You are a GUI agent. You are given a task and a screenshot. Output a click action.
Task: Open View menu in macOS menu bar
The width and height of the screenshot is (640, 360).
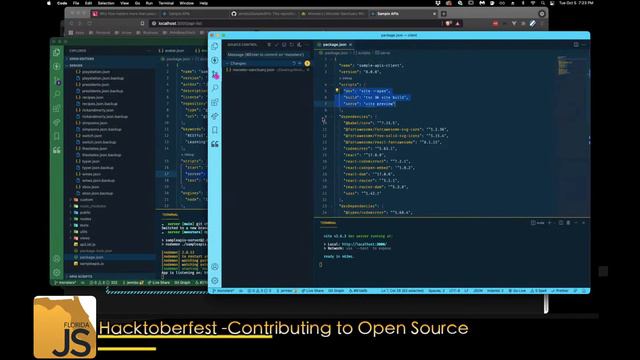(124, 3)
